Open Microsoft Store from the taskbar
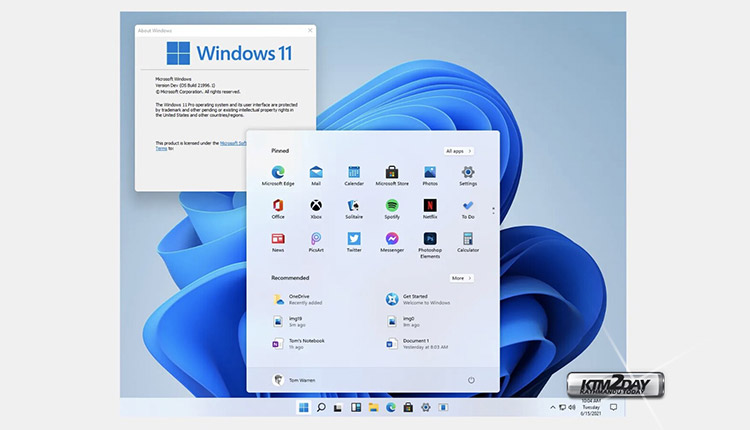The width and height of the screenshot is (750, 430). click(408, 407)
